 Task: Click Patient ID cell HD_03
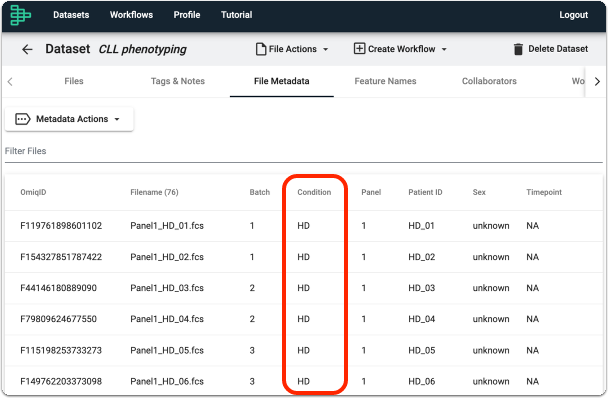[421, 288]
